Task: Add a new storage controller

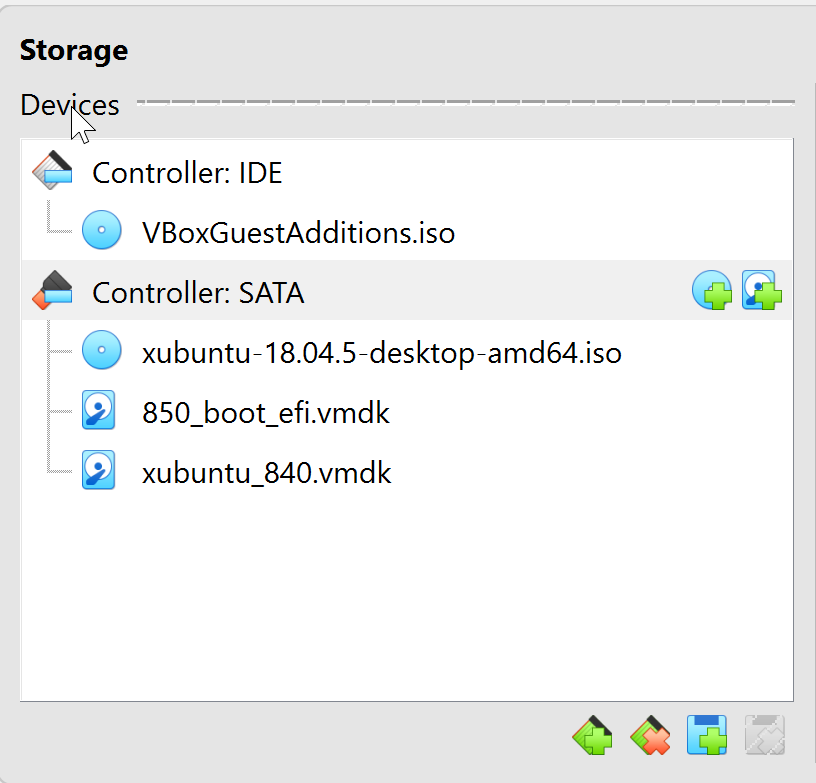Action: (x=592, y=736)
